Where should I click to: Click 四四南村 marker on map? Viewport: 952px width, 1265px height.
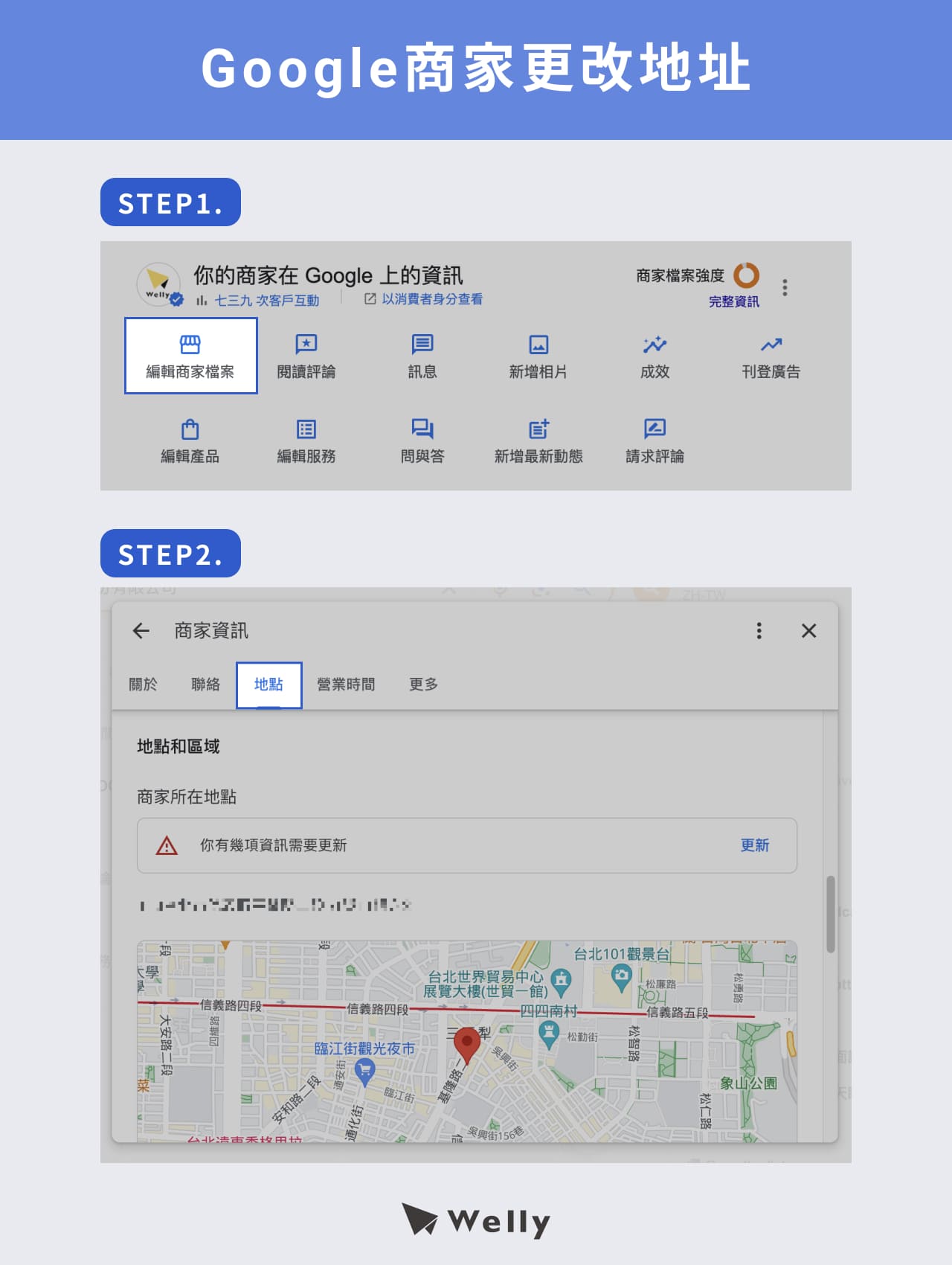(549, 1034)
